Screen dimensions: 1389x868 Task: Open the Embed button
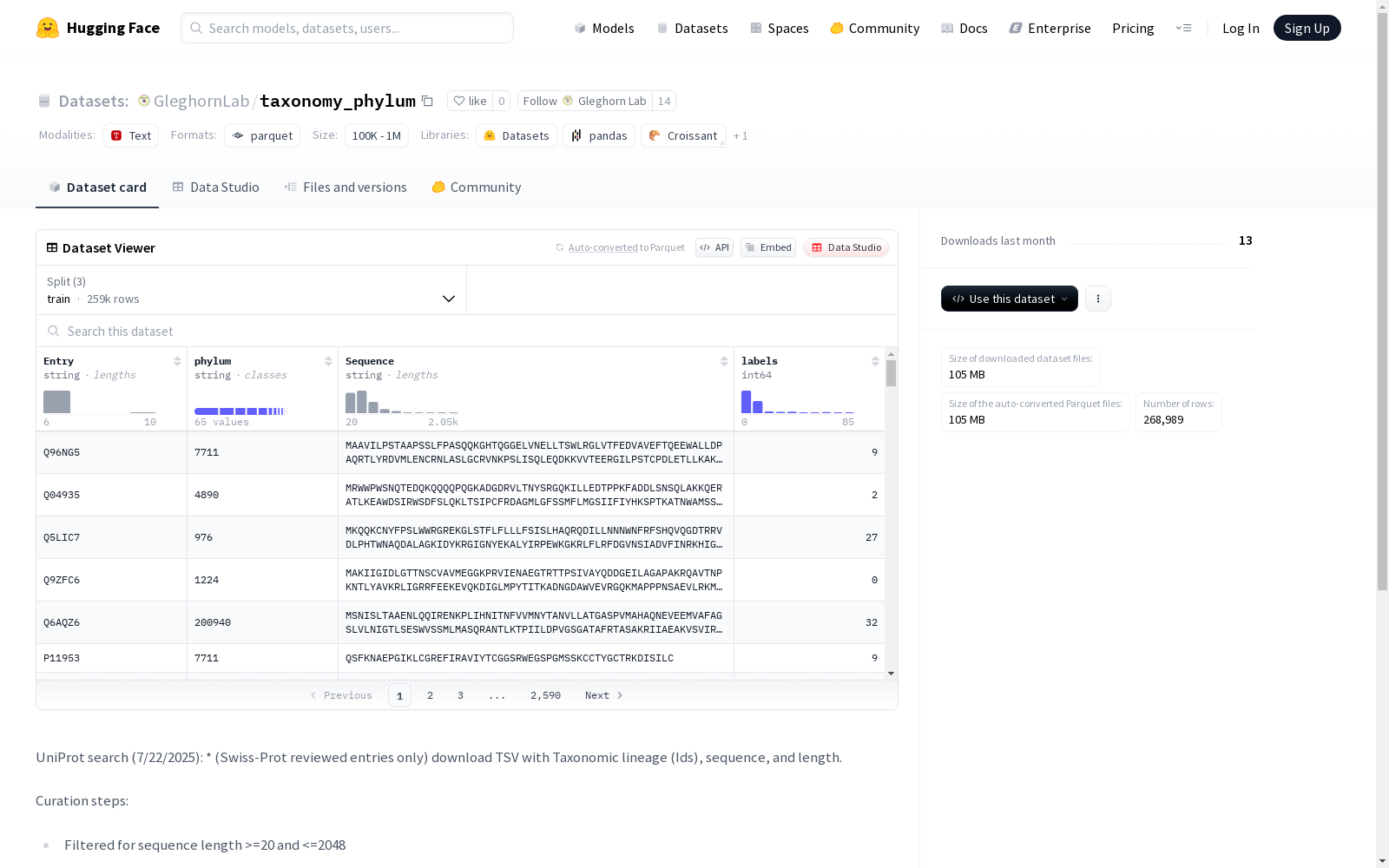tap(768, 247)
